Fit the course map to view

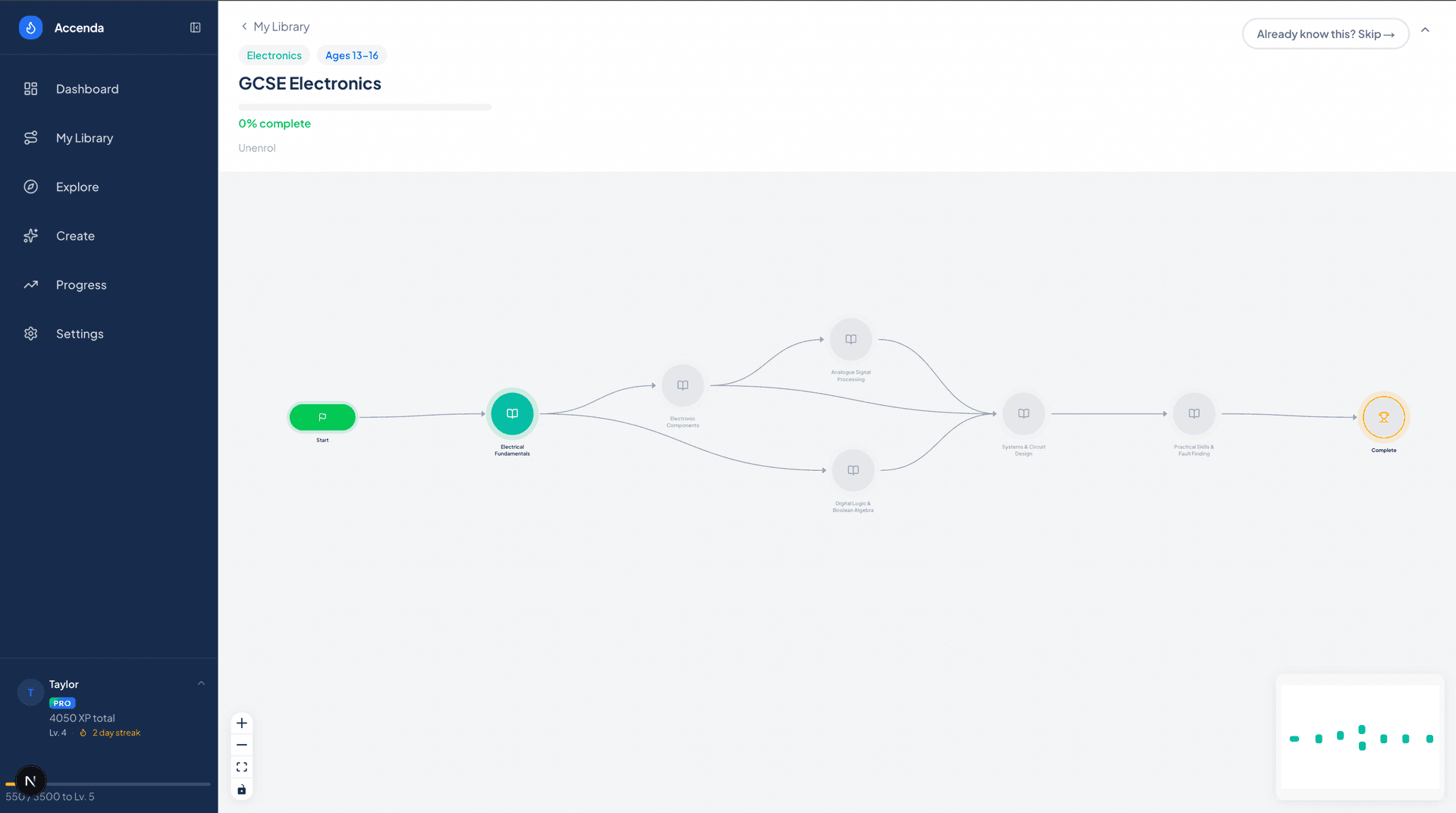(242, 767)
